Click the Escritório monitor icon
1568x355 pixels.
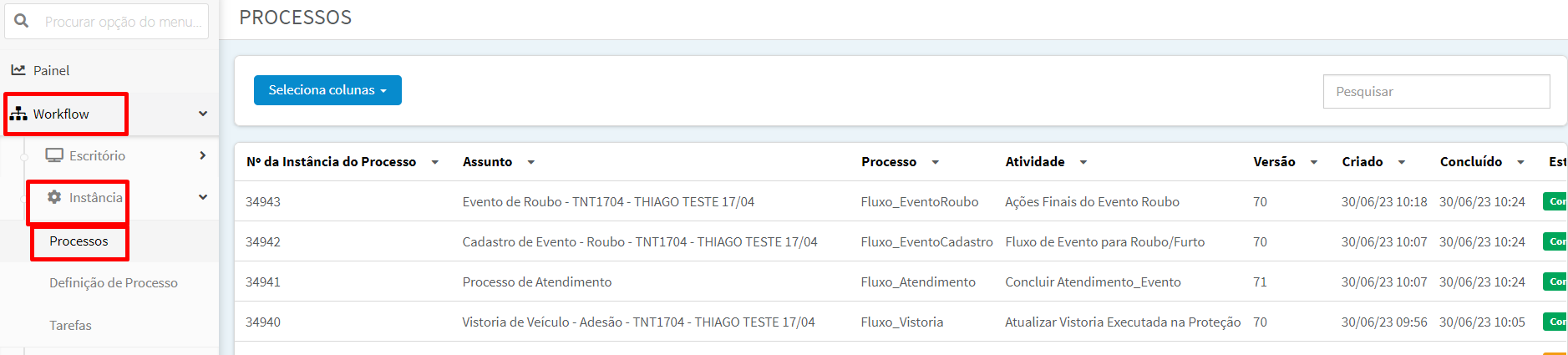pyautogui.click(x=54, y=155)
